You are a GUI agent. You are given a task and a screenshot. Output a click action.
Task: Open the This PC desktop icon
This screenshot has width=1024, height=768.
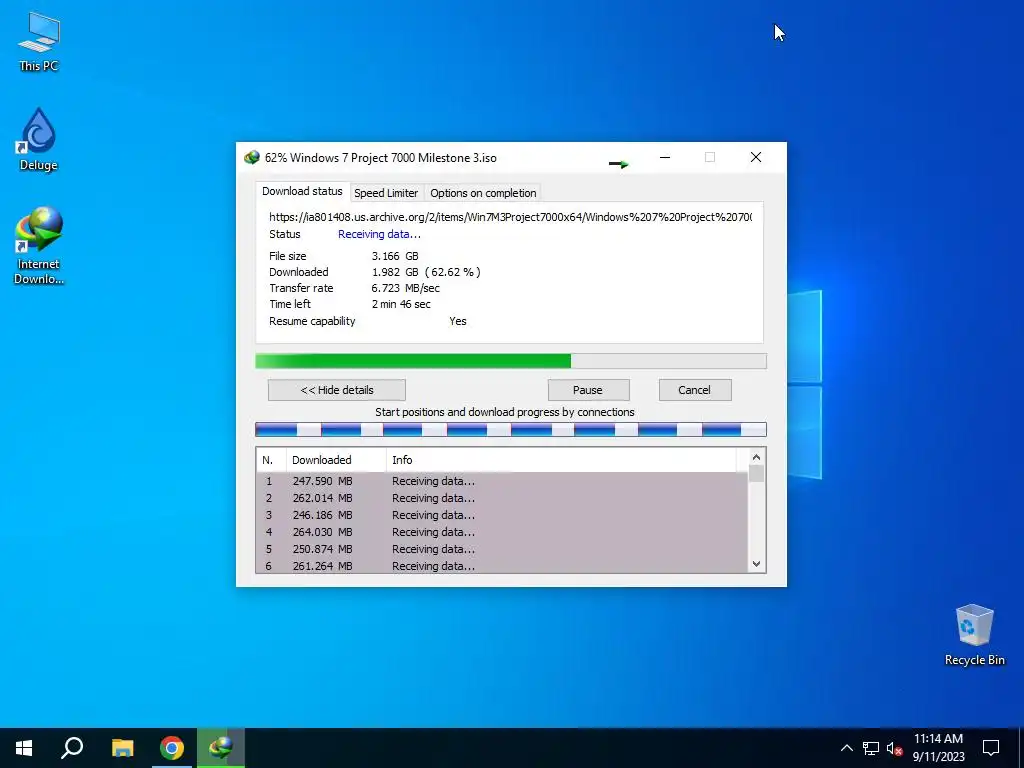pyautogui.click(x=39, y=42)
